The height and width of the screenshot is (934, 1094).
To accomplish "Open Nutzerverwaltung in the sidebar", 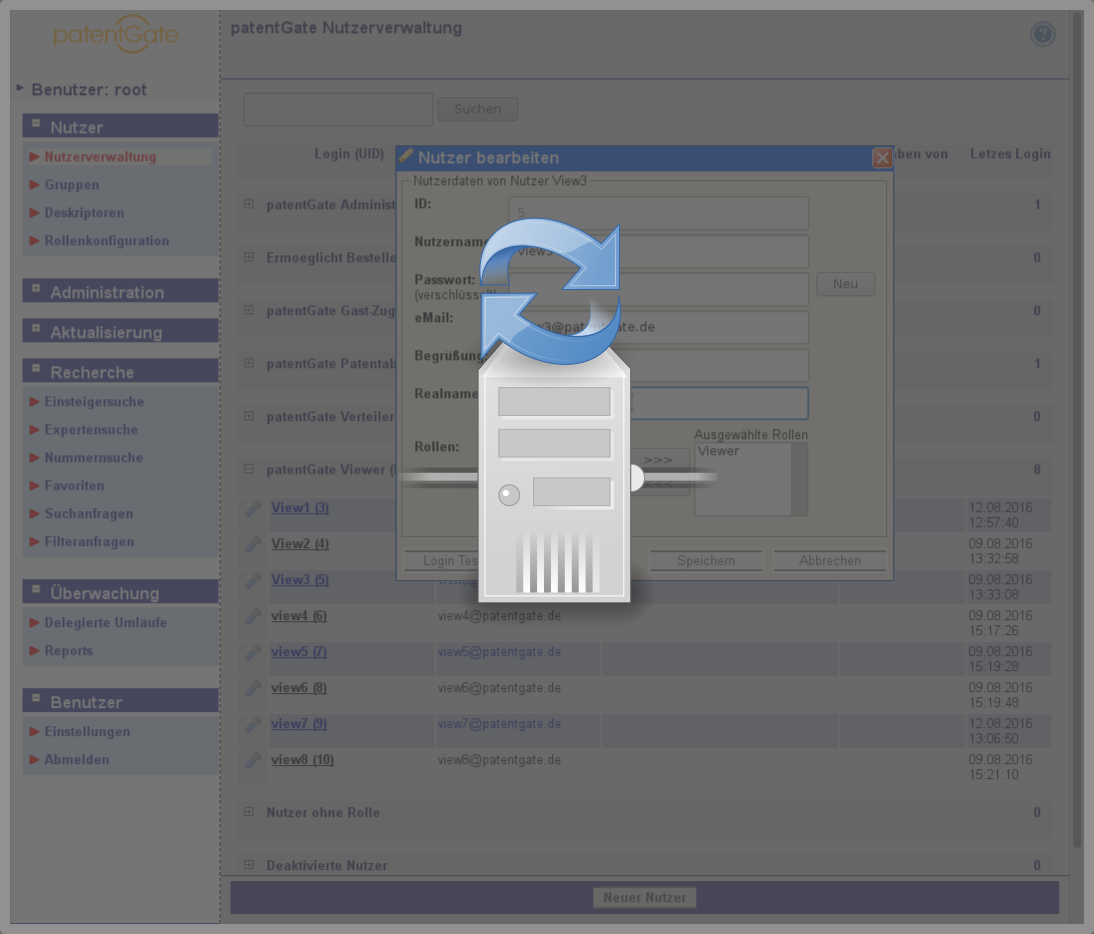I will [100, 157].
